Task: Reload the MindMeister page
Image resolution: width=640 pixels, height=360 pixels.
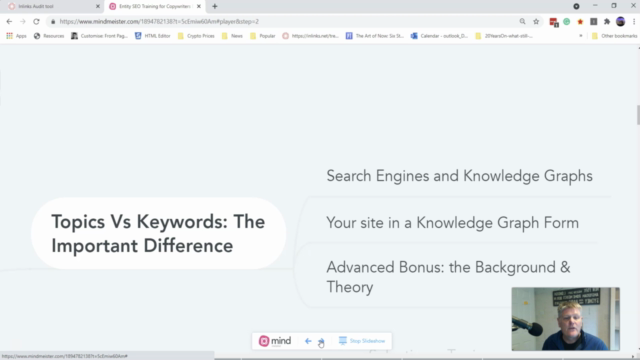Action: coord(36,22)
